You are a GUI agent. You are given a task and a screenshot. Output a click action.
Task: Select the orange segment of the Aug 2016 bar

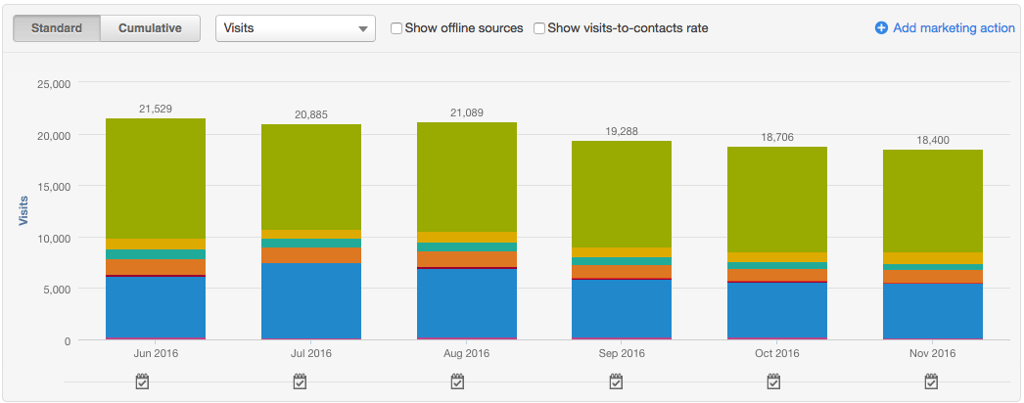pyautogui.click(x=467, y=259)
